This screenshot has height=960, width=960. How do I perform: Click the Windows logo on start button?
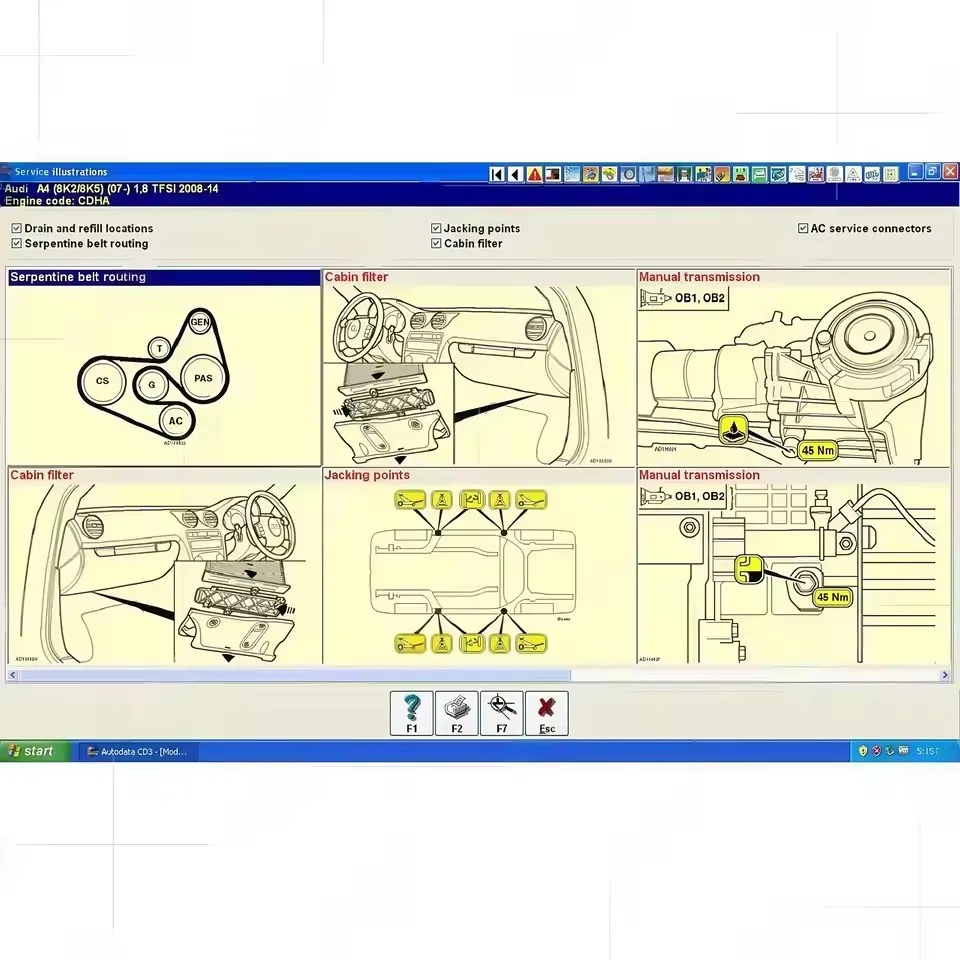13,751
